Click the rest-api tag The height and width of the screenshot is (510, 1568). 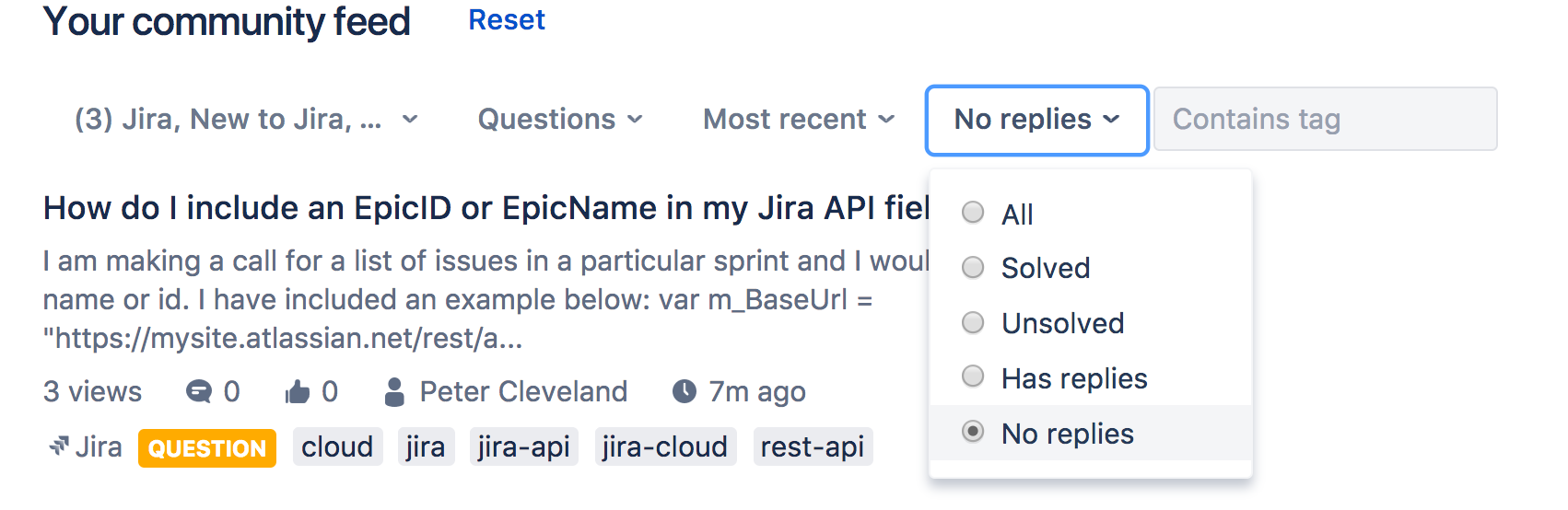point(813,447)
